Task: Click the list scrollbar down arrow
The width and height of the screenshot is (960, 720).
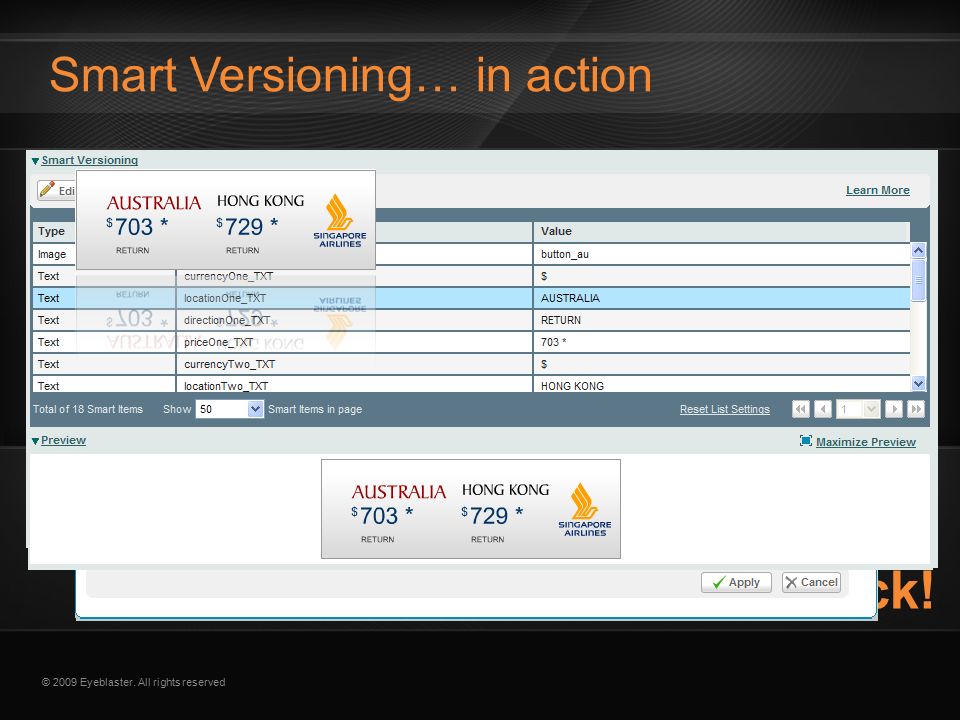Action: click(x=918, y=384)
